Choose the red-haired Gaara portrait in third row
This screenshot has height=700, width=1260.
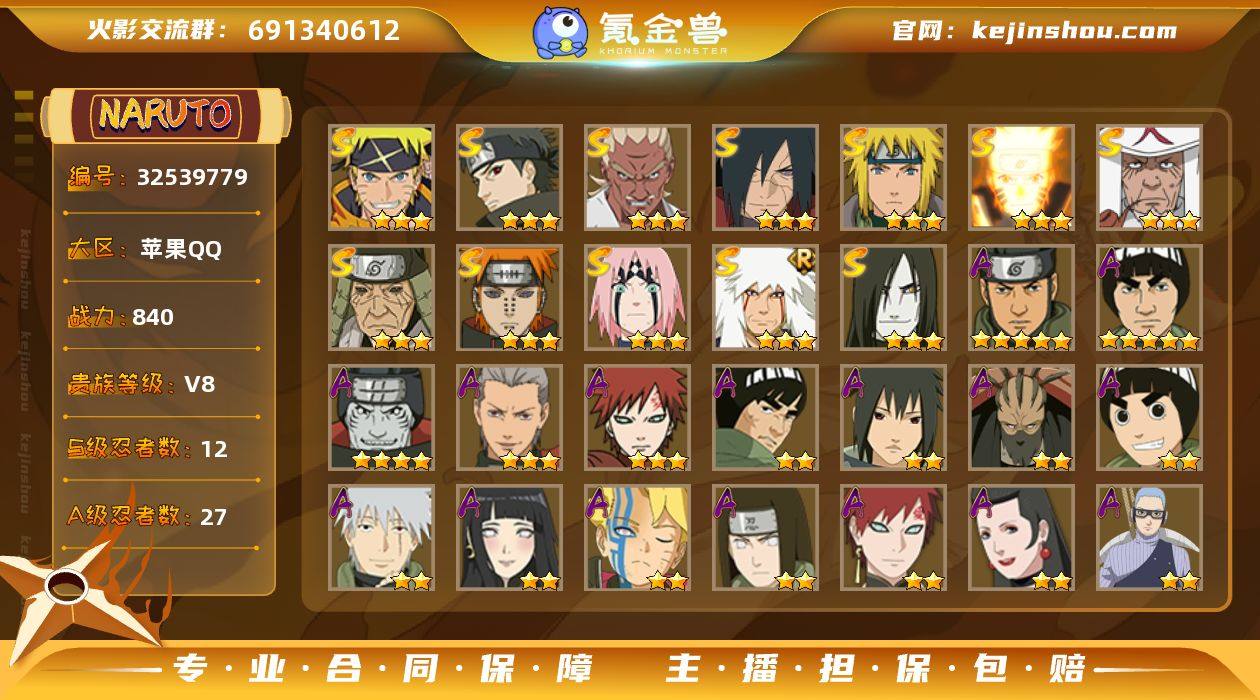point(638,418)
